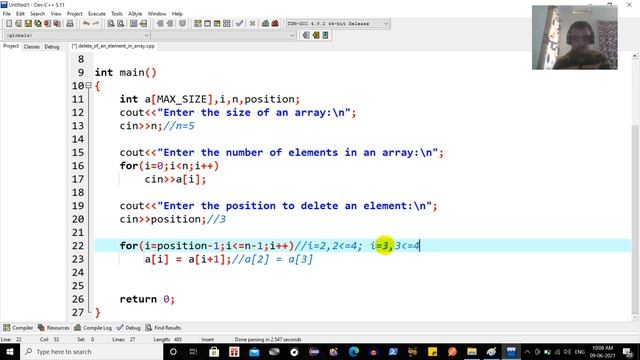Click the 'return 0;' code line

[x=147, y=299]
